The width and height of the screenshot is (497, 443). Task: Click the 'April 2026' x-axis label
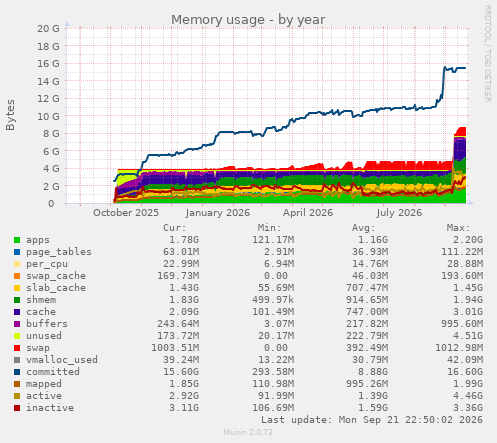tap(308, 213)
